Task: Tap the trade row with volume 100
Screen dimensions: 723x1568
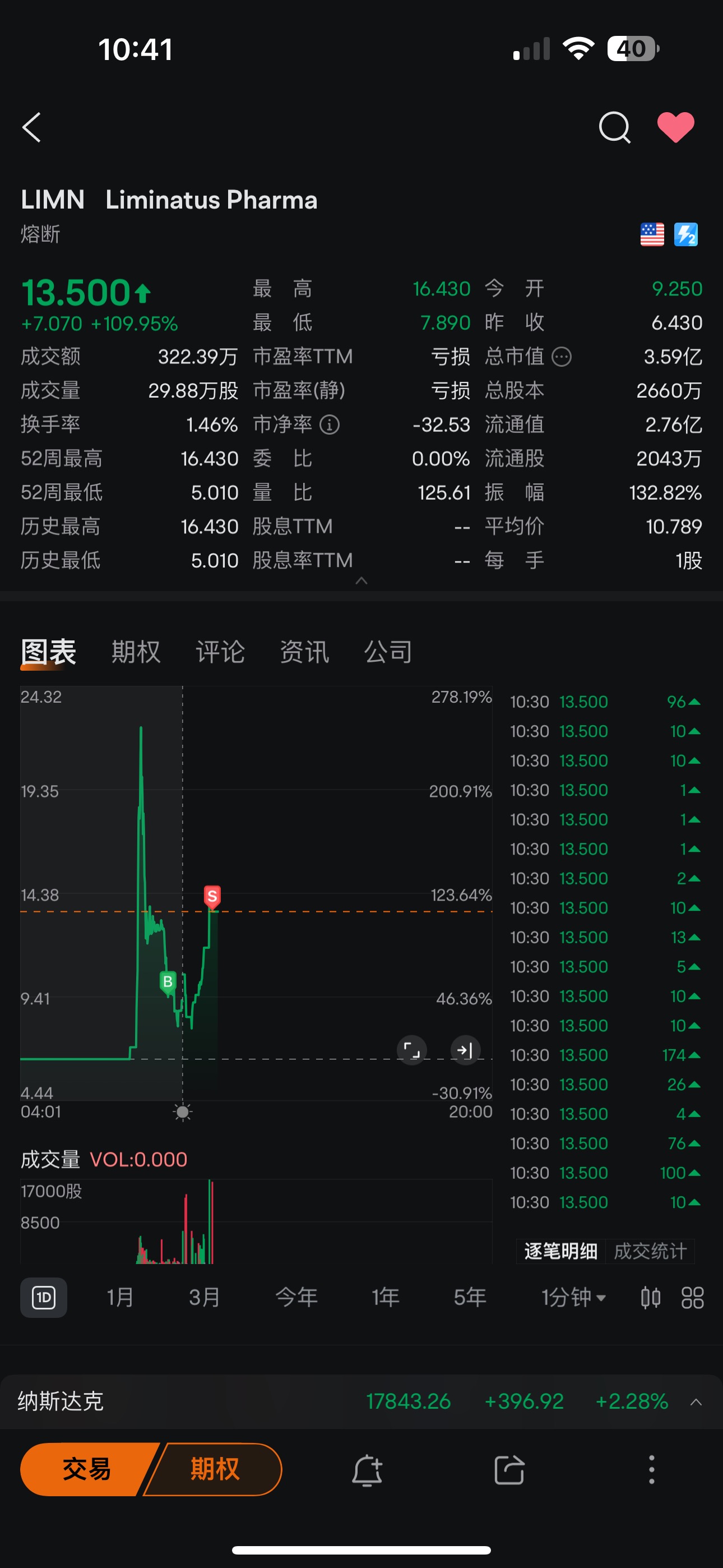Action: point(605,1172)
